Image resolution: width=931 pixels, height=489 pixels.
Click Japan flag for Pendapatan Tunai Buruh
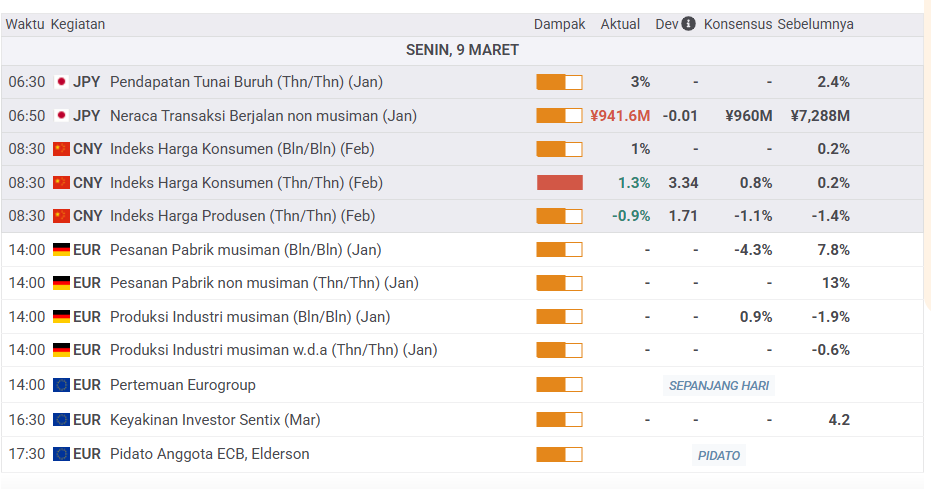point(61,82)
